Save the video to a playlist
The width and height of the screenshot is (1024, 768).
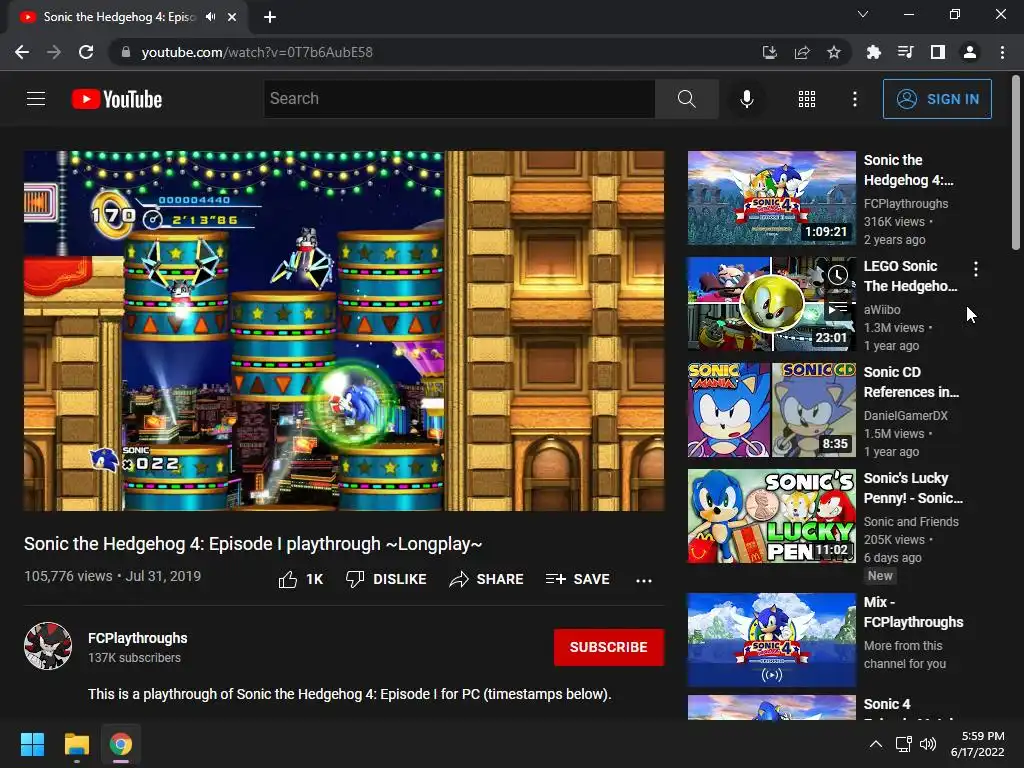tap(577, 579)
